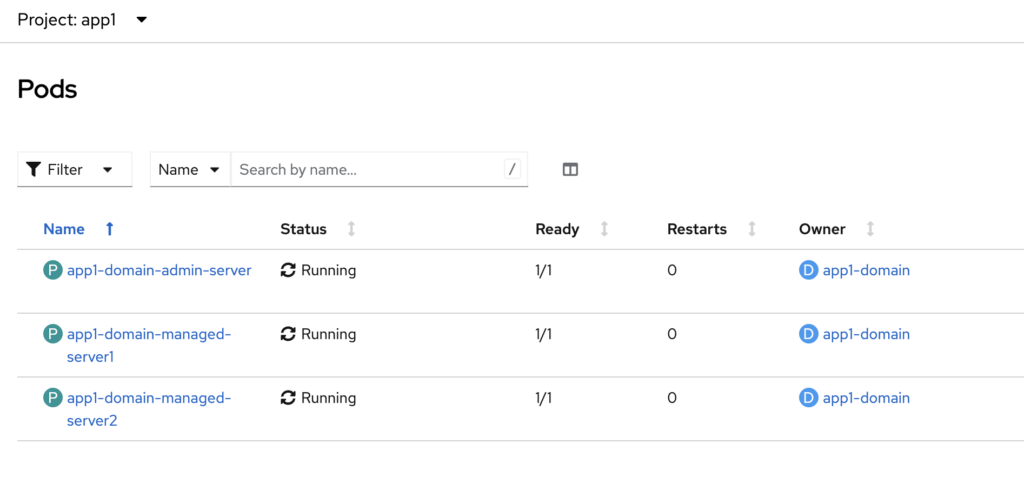Click the sort icon next to Ready
This screenshot has height=503, width=1024.
click(604, 229)
